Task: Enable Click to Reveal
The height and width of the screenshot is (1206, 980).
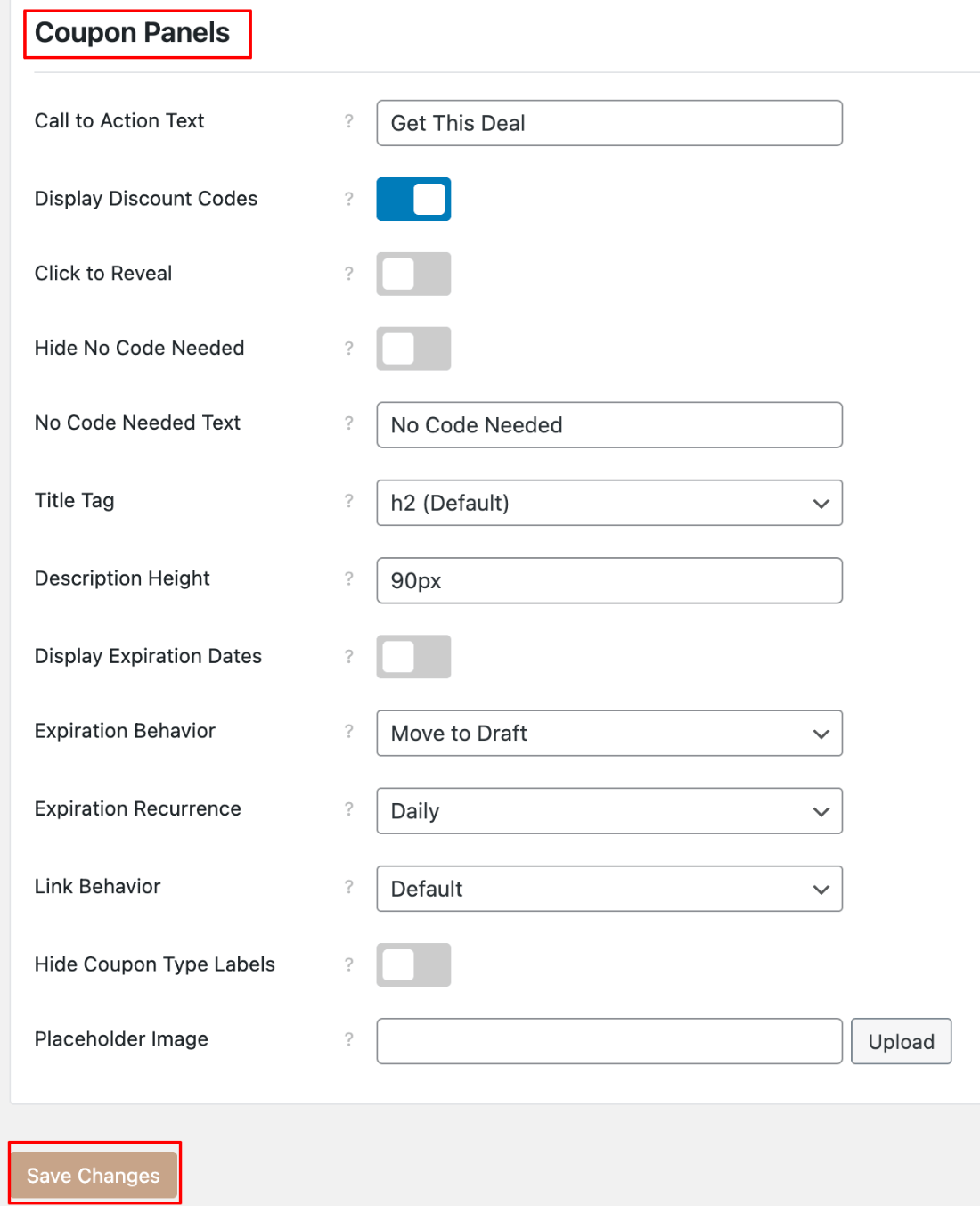Action: pyautogui.click(x=412, y=275)
